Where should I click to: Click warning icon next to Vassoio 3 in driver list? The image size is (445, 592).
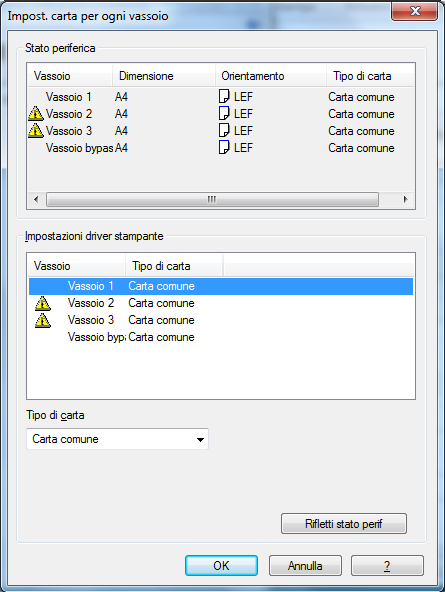pyautogui.click(x=43, y=320)
